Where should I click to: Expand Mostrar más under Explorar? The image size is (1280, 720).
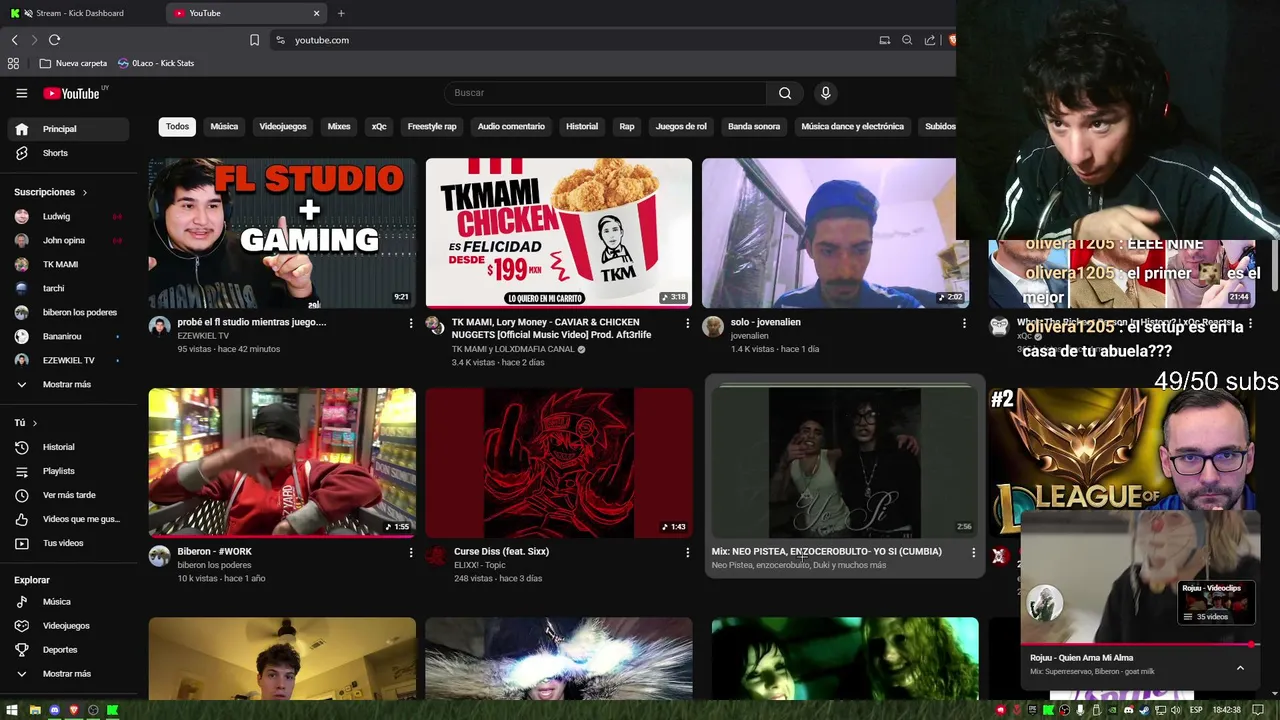coord(68,674)
